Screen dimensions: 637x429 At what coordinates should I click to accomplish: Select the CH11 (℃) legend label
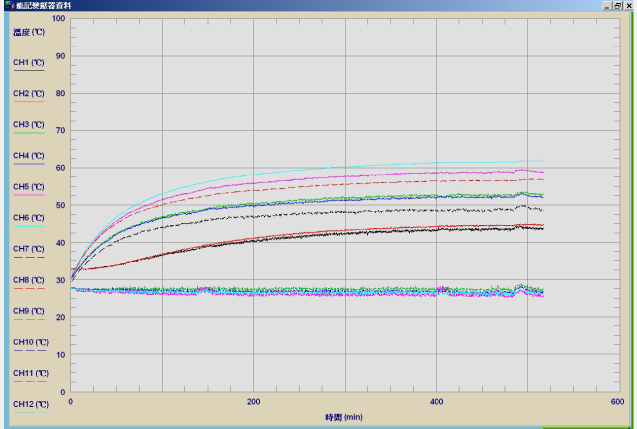[28, 372]
